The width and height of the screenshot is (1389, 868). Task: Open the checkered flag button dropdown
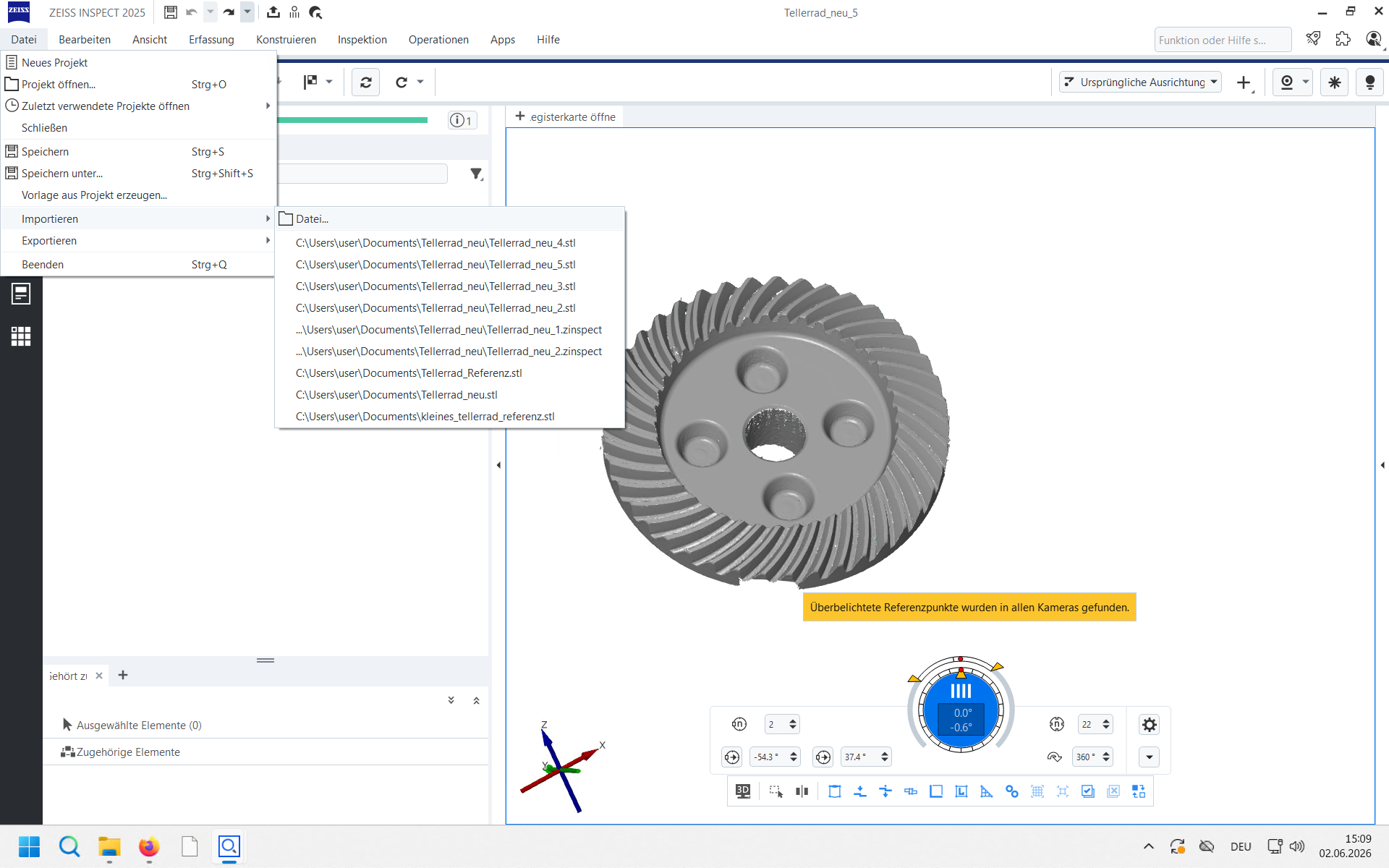(329, 82)
